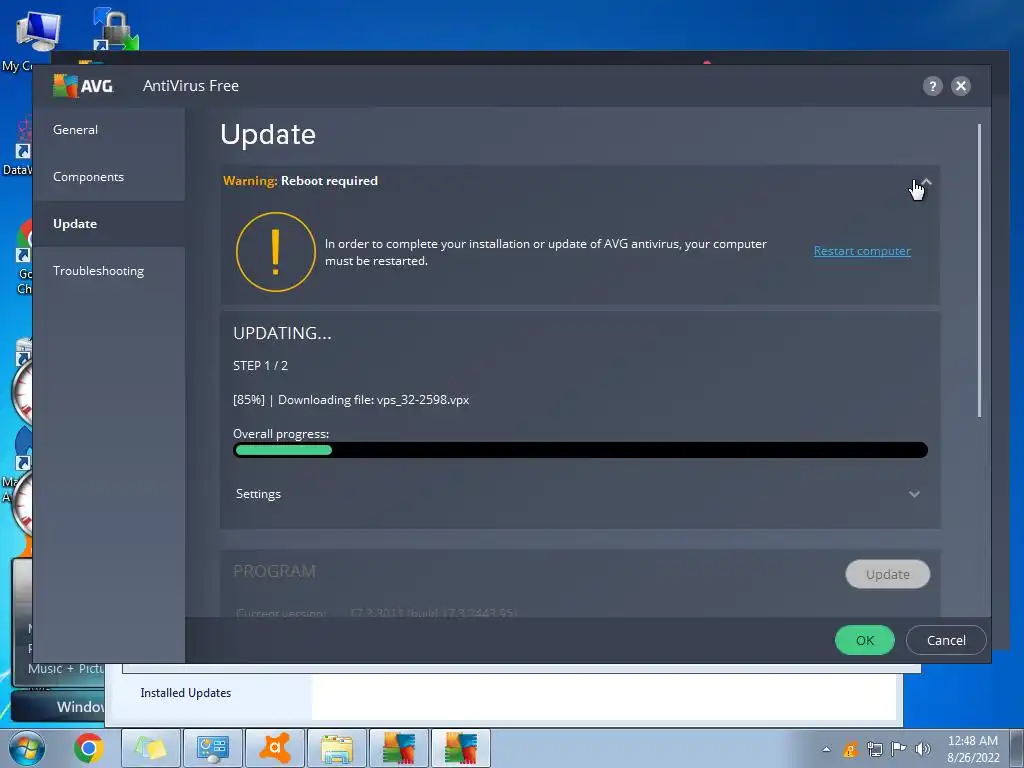
Task: Switch to second AVG taskbar window
Action: point(460,748)
